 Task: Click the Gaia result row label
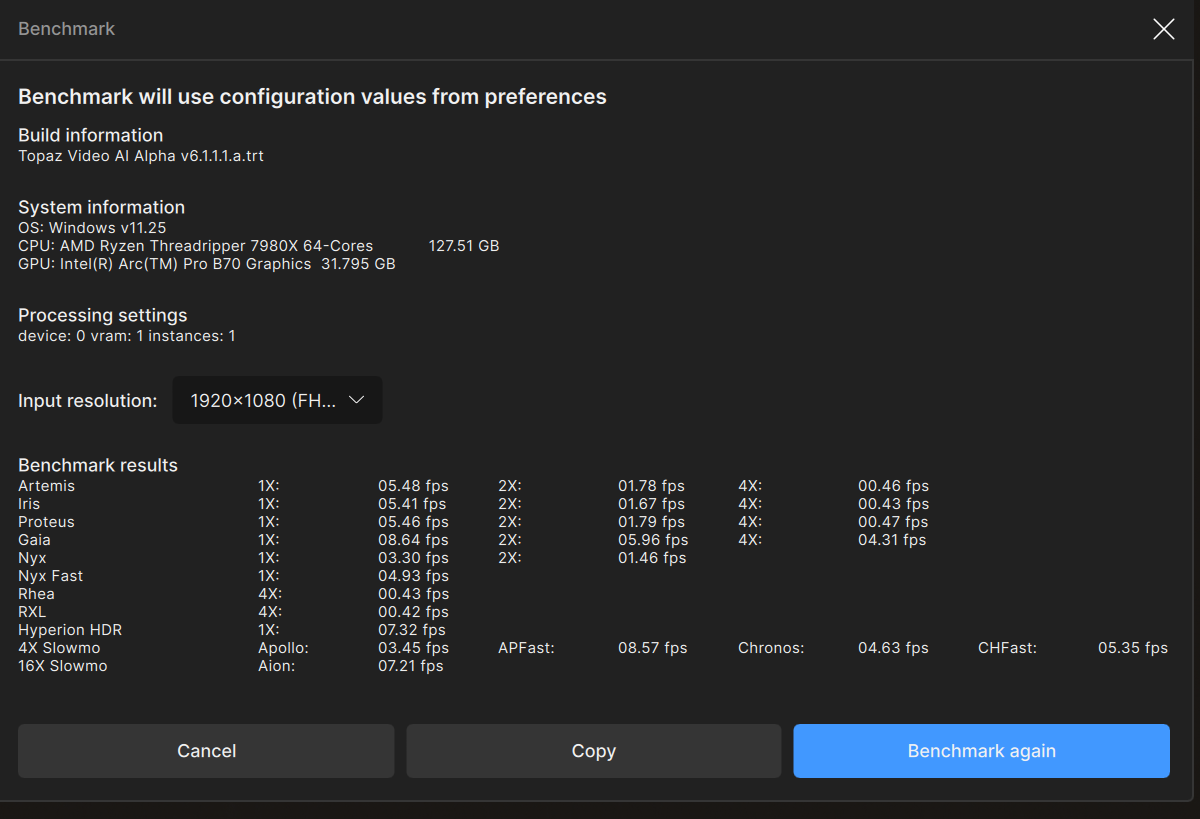click(34, 540)
